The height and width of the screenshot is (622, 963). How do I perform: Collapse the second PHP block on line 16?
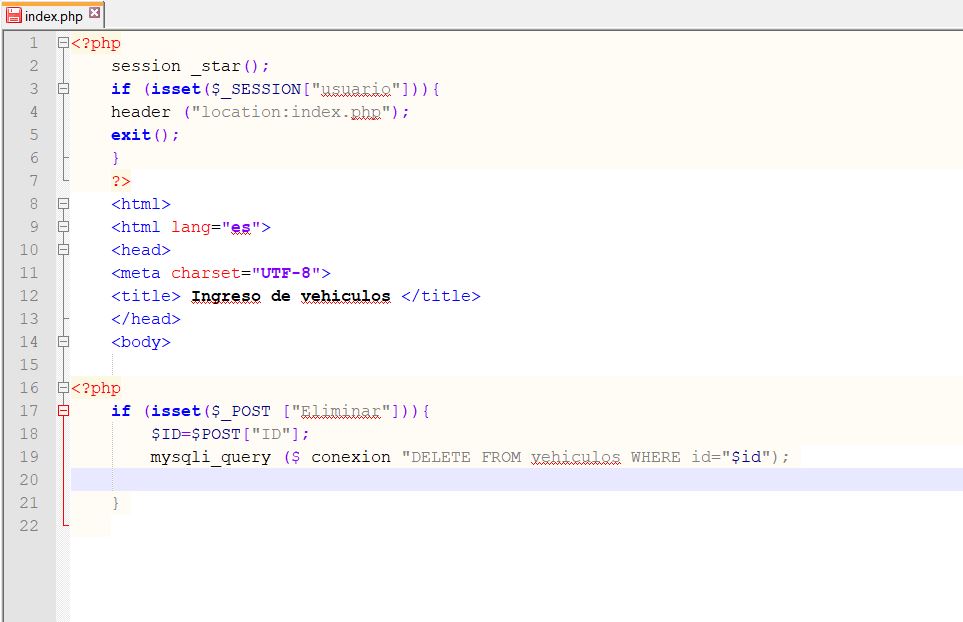pyautogui.click(x=64, y=388)
